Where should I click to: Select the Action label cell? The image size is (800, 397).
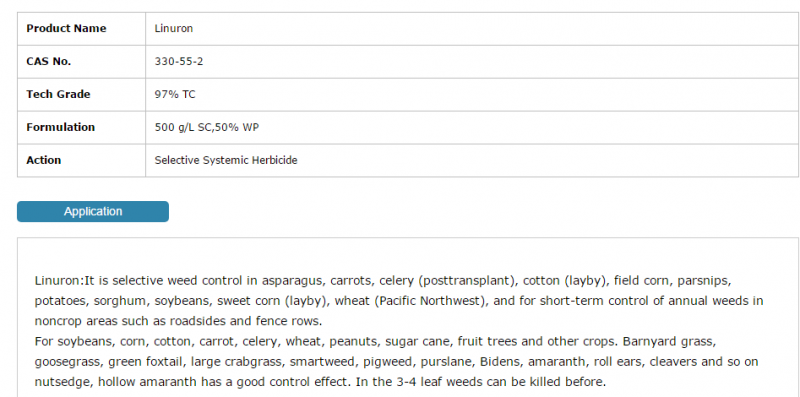(82, 160)
